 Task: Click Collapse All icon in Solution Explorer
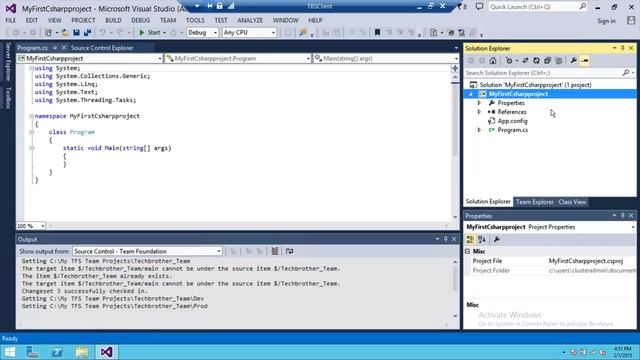click(547, 60)
